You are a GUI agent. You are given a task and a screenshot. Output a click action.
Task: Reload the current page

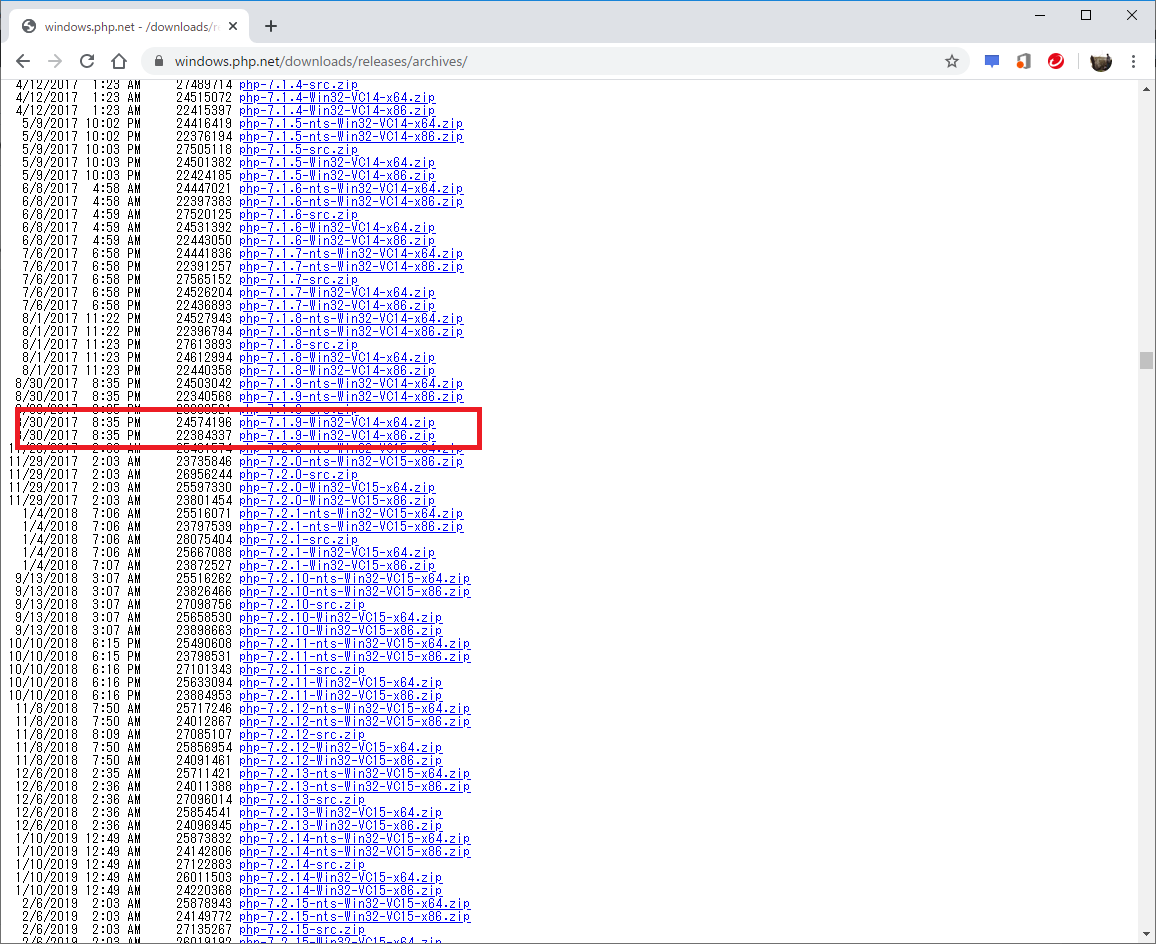point(87,61)
